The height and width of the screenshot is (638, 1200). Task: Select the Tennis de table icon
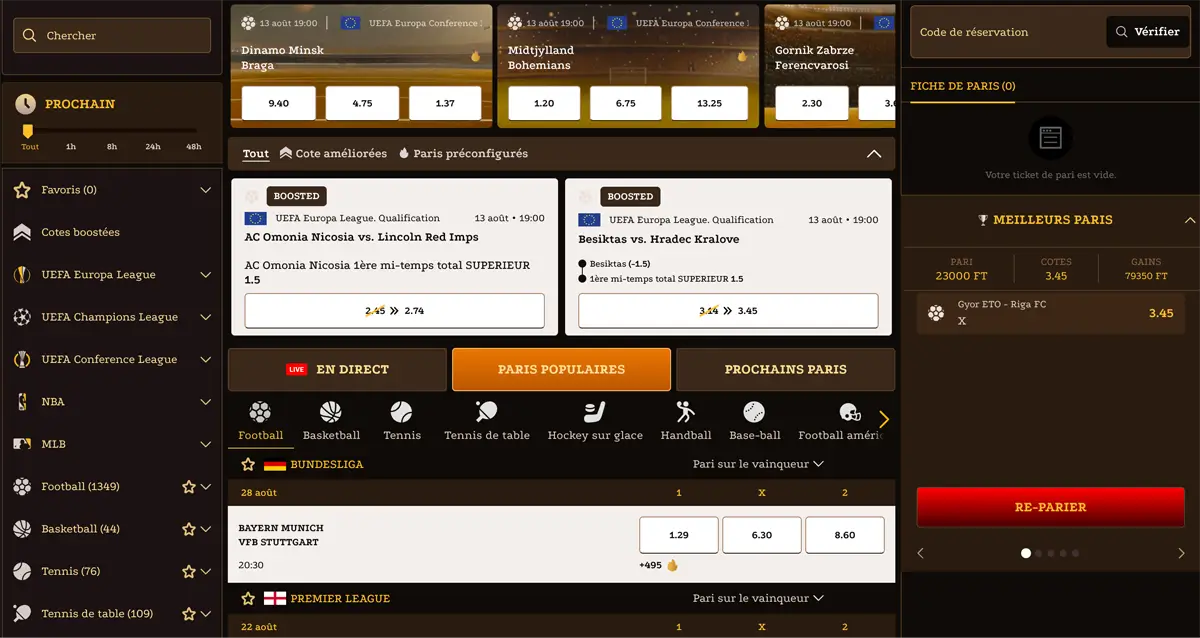coord(487,412)
